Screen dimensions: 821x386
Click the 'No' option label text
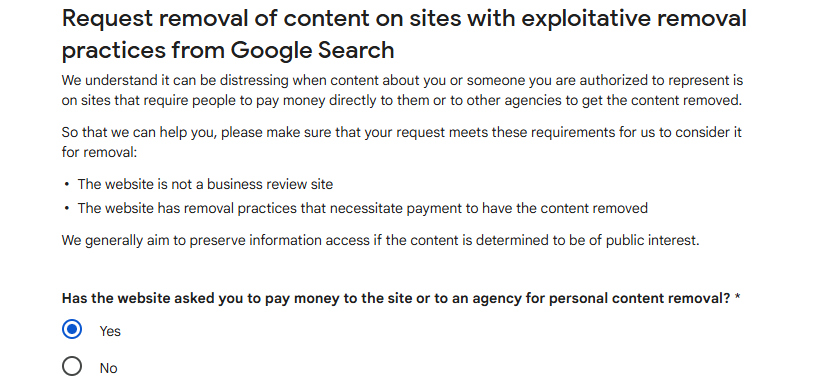(x=108, y=368)
